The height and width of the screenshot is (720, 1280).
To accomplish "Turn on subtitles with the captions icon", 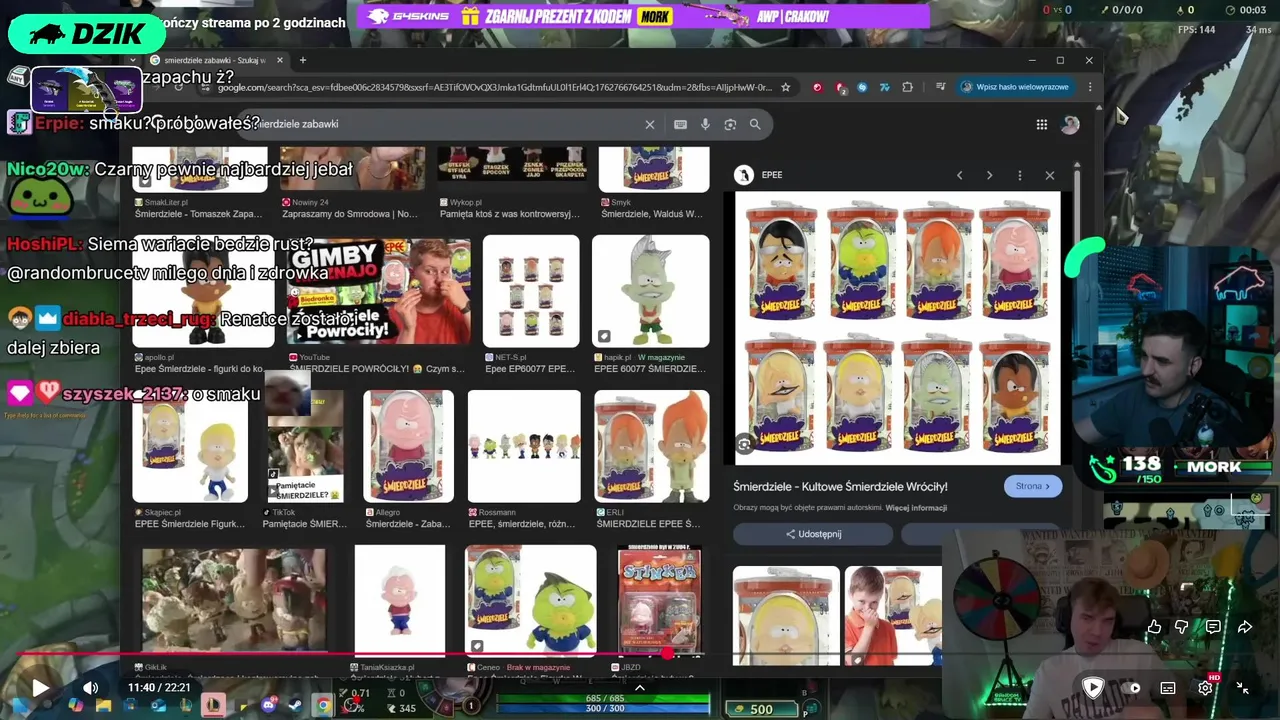I will tap(1168, 688).
